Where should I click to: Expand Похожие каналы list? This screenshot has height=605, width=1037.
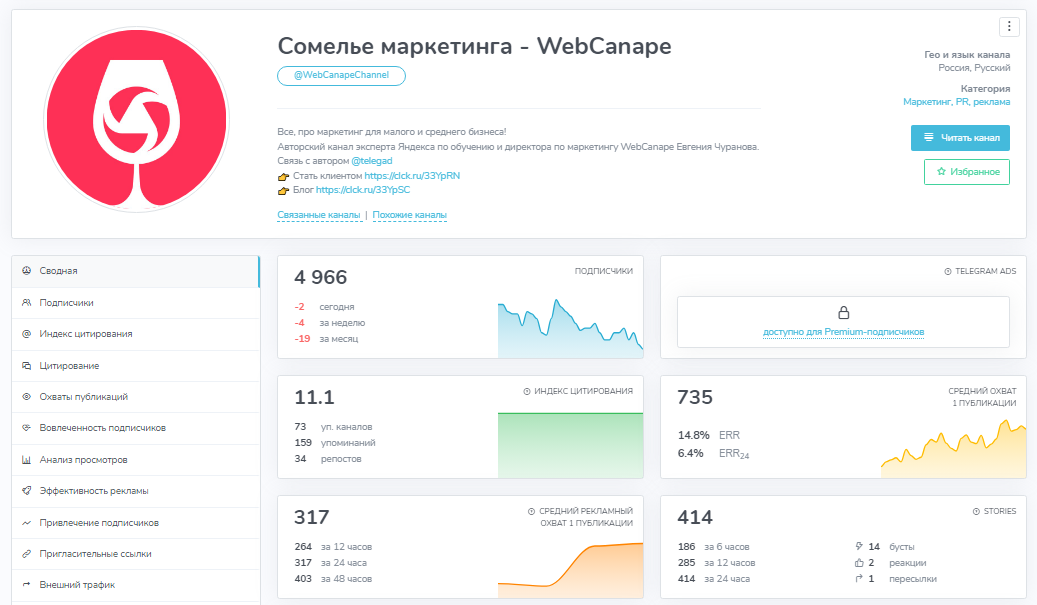[409, 215]
